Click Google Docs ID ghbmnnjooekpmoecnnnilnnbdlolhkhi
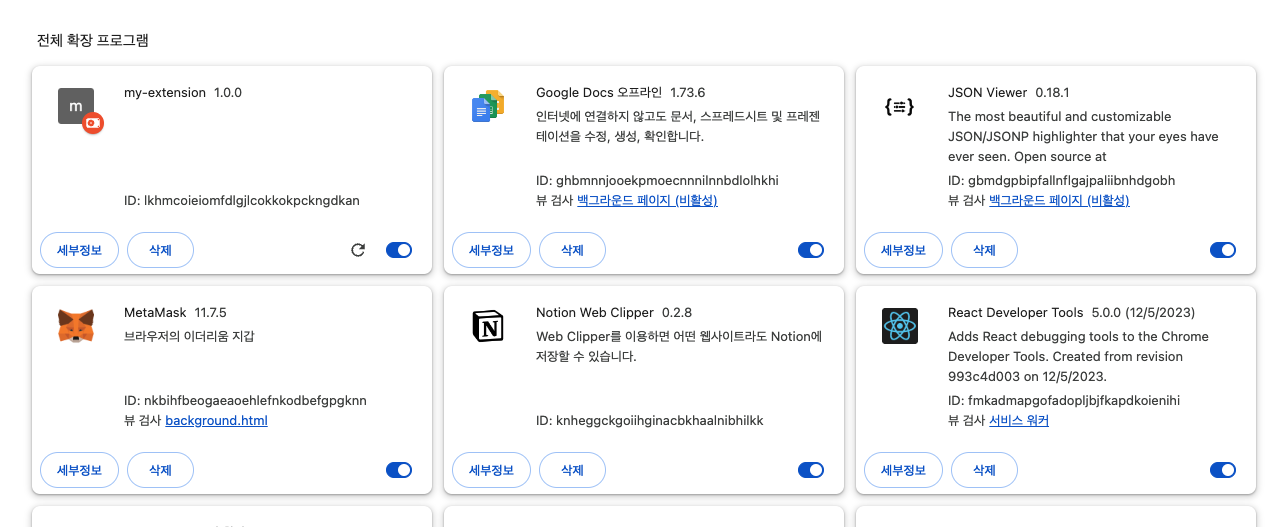This screenshot has width=1276, height=527. [x=657, y=181]
